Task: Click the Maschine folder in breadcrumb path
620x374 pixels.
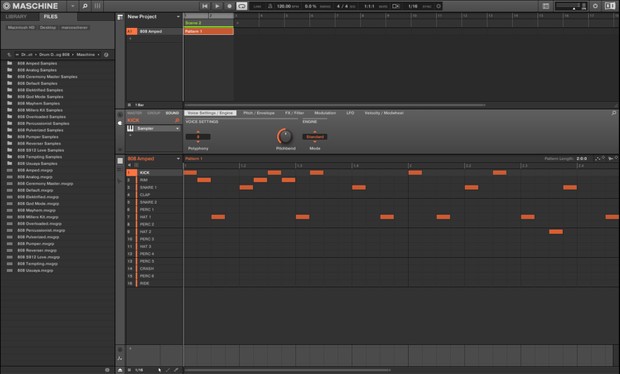Action: click(85, 55)
